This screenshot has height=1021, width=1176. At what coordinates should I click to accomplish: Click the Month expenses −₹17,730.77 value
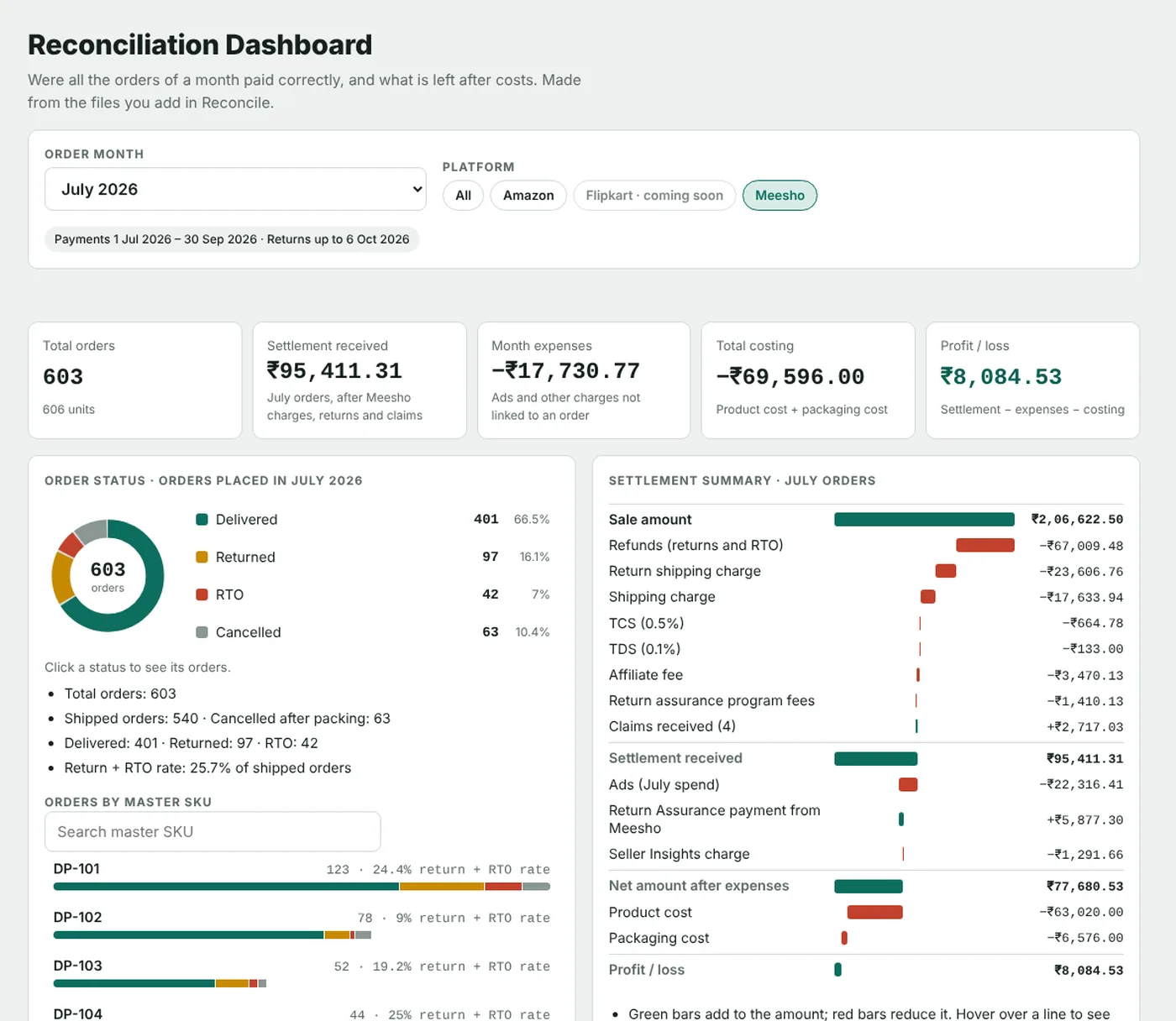click(x=565, y=371)
